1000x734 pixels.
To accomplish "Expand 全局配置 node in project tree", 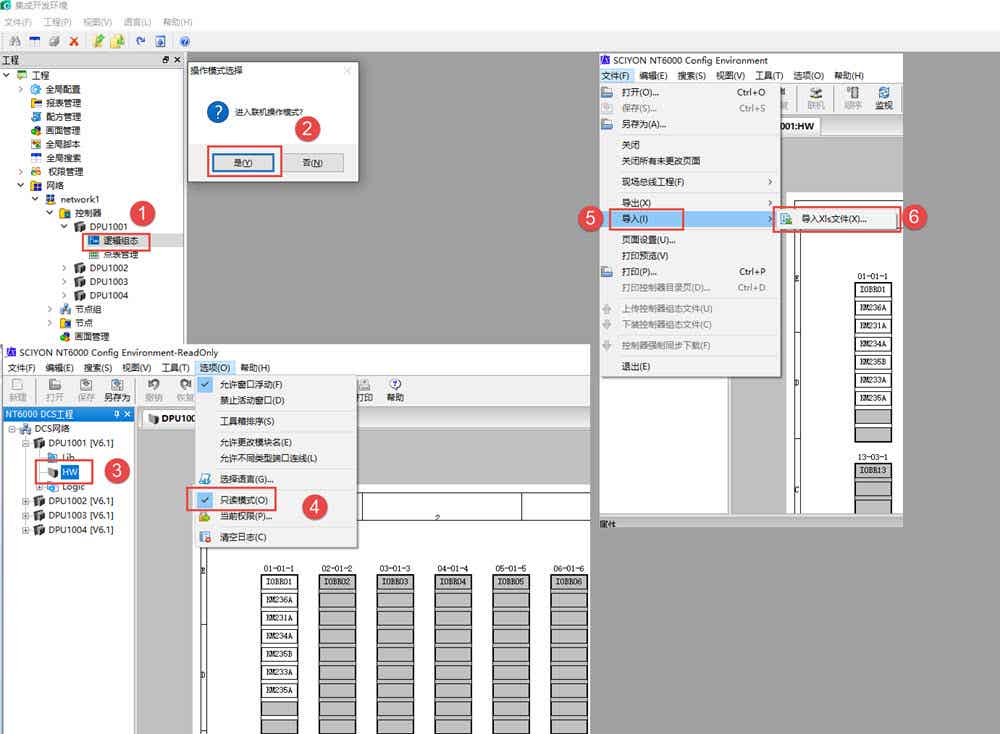I will [21, 89].
